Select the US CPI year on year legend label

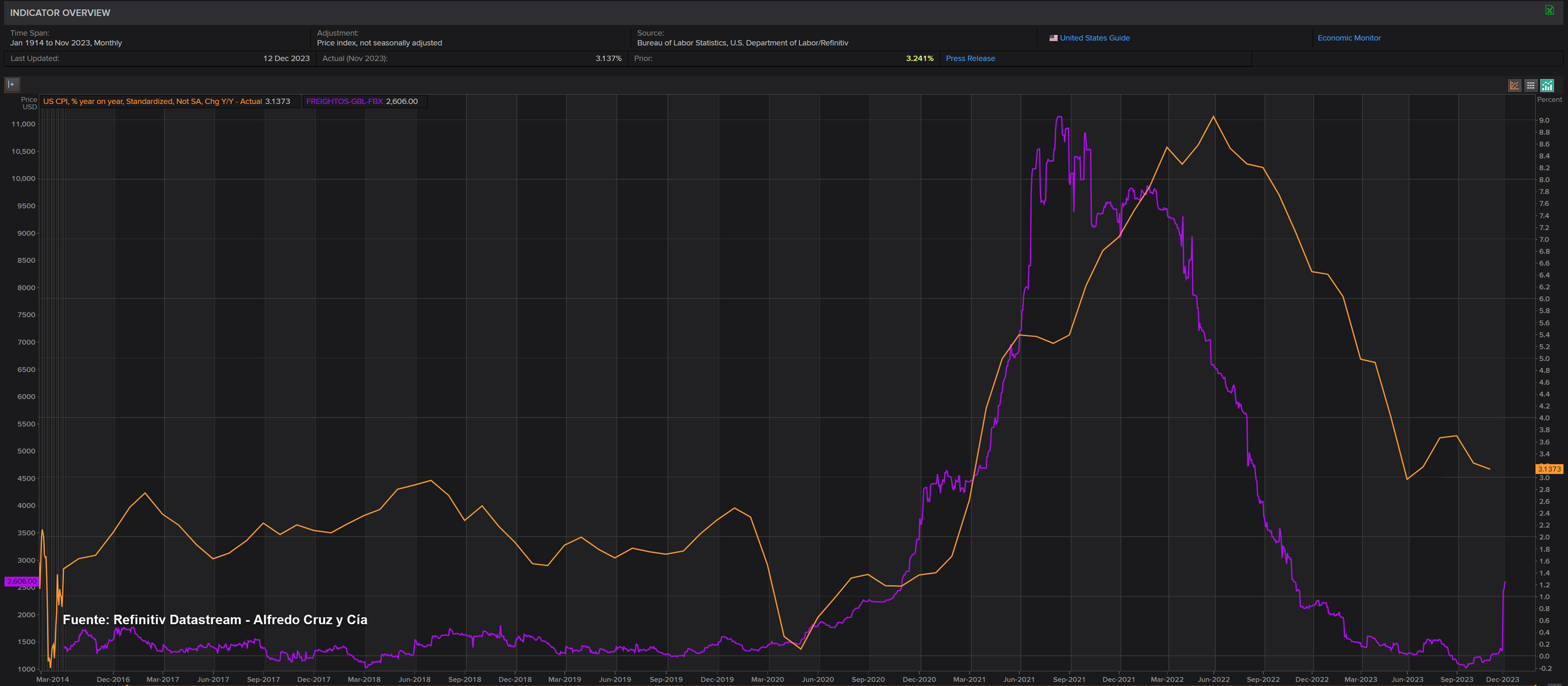click(x=152, y=102)
